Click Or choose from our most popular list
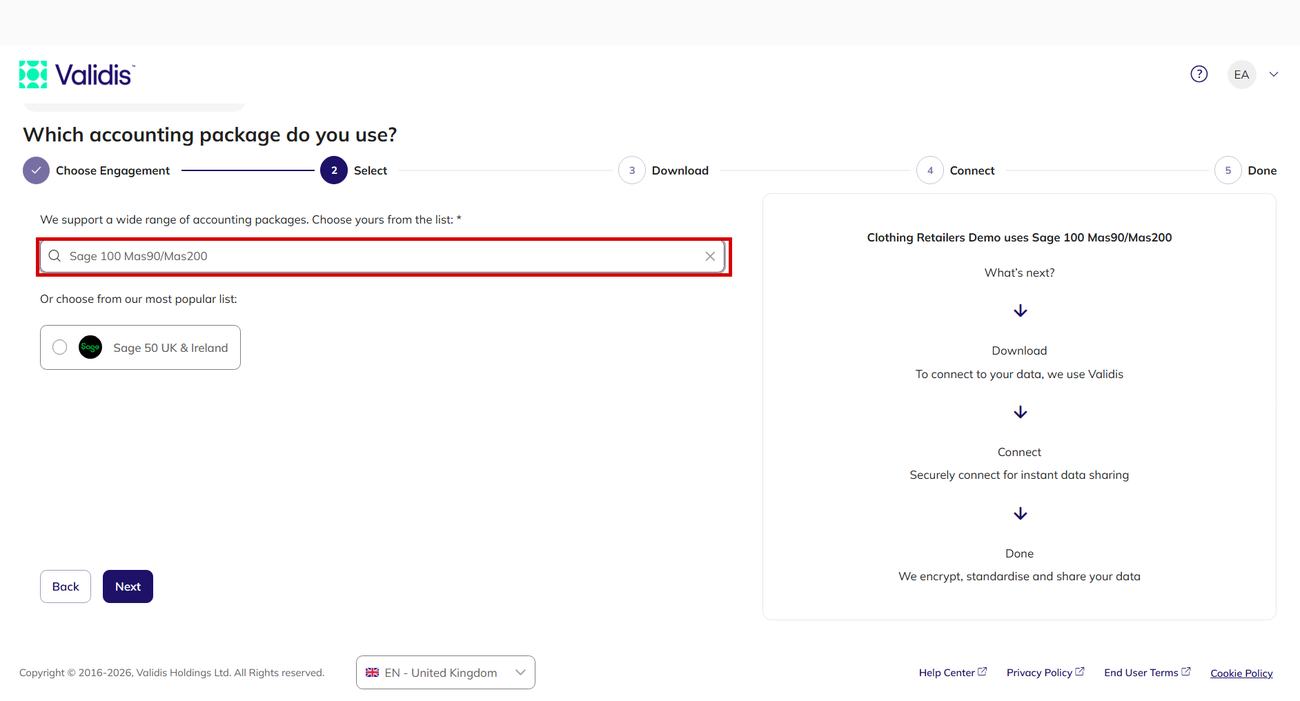 [138, 299]
